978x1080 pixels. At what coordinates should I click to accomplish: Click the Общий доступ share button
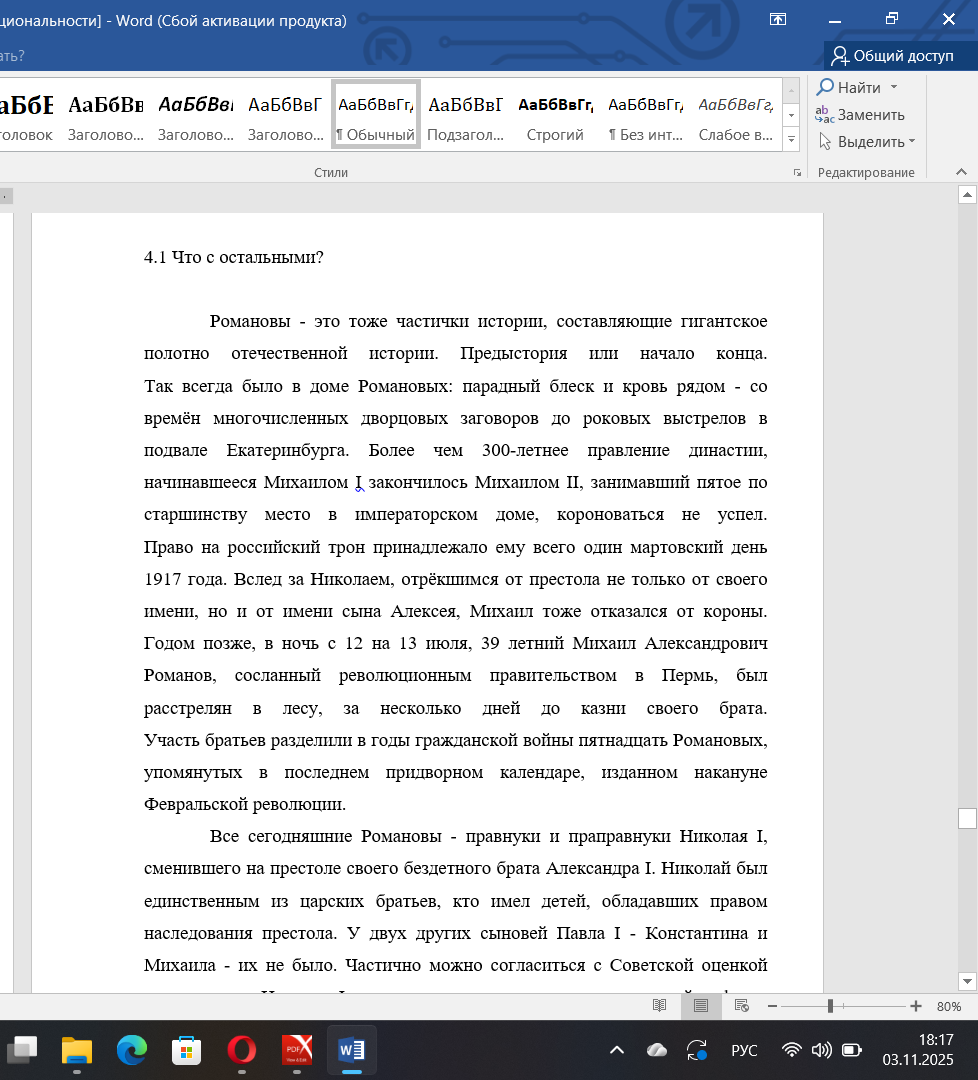click(x=893, y=56)
